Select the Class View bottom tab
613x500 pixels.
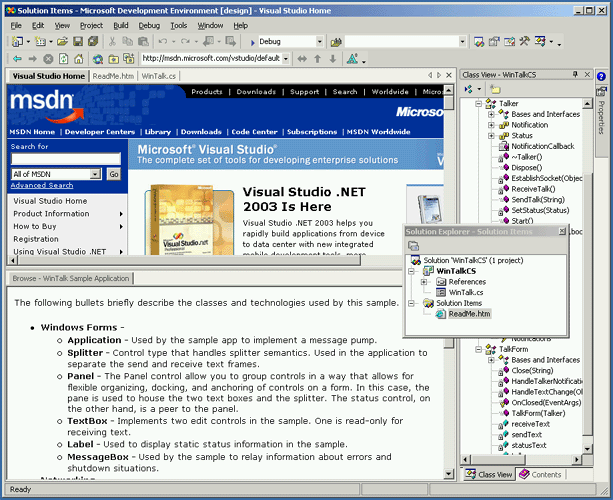pyautogui.click(x=489, y=475)
